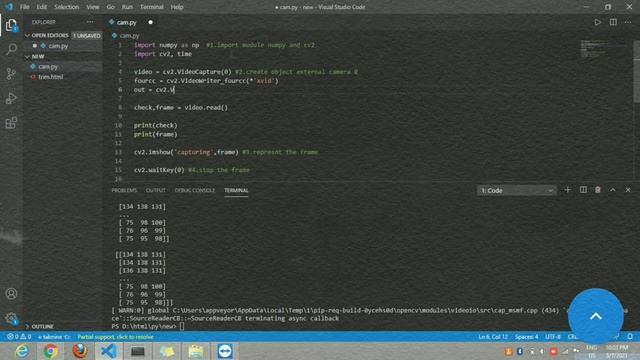This screenshot has height=360, width=640.
Task: Click the taskbar file explorer folder icon
Action: (196, 351)
